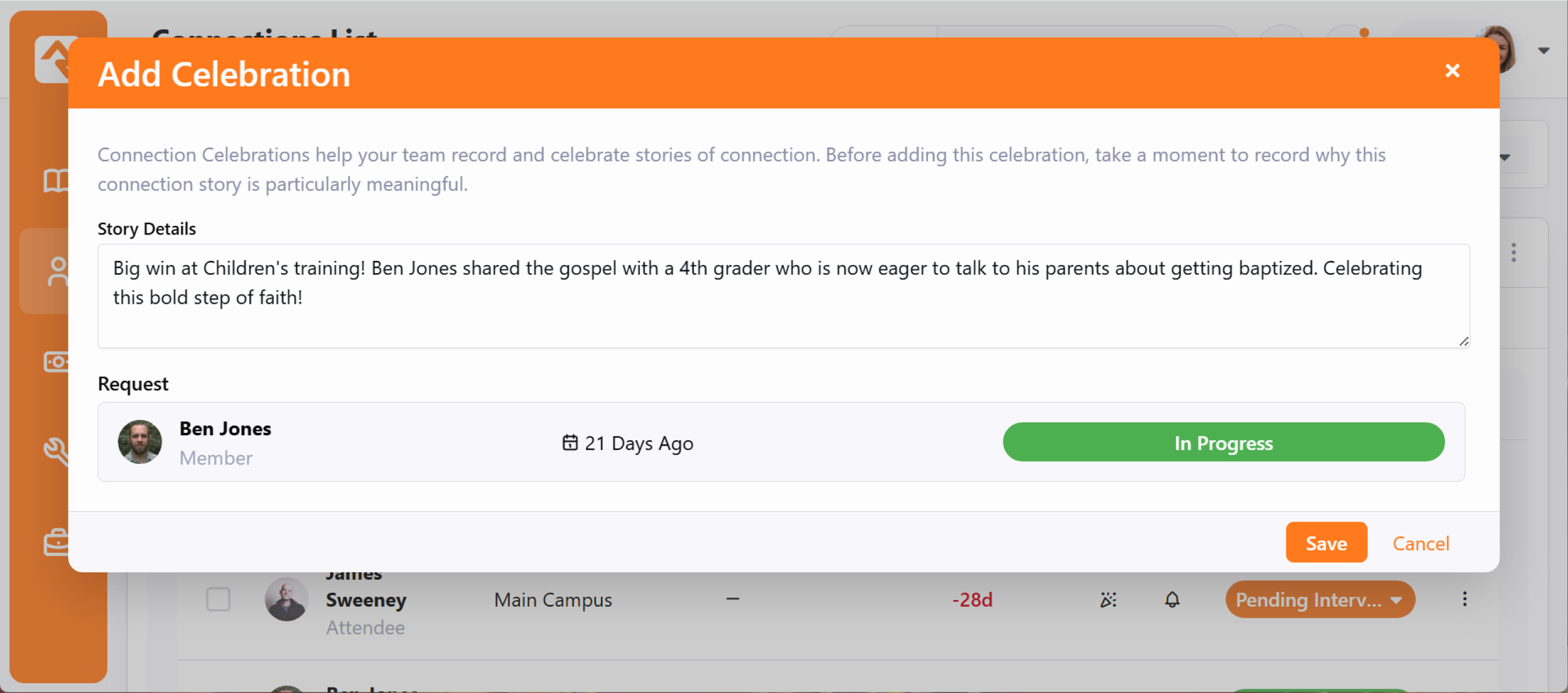Select the James Sweeney row checkbox
The image size is (1568, 693).
(x=218, y=599)
